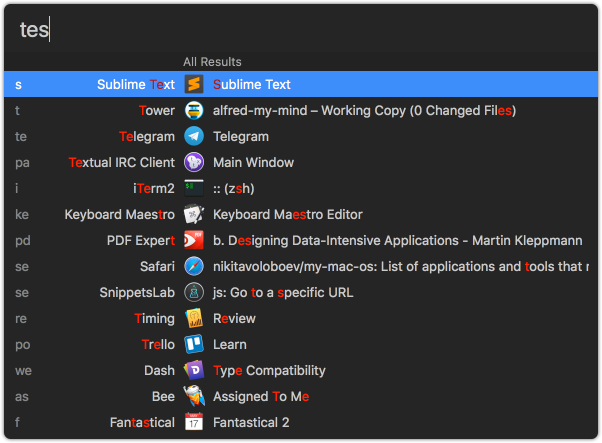Open the Learn board in Trello
The width and height of the screenshot is (602, 443).
(230, 345)
